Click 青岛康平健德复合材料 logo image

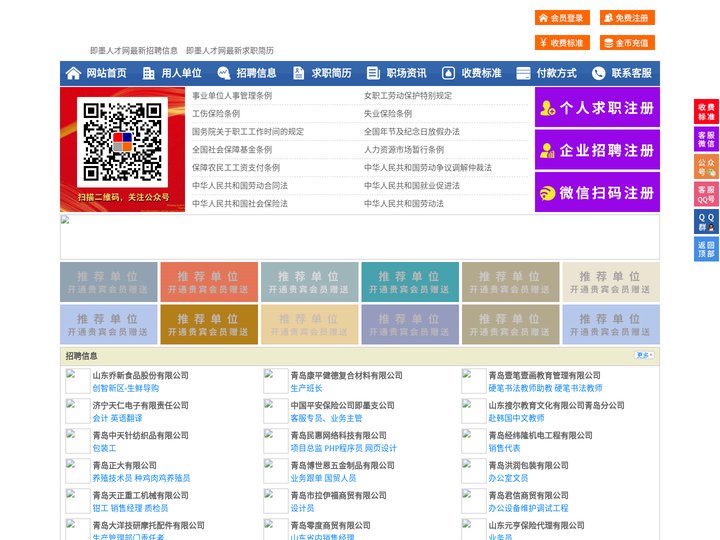[x=276, y=381]
